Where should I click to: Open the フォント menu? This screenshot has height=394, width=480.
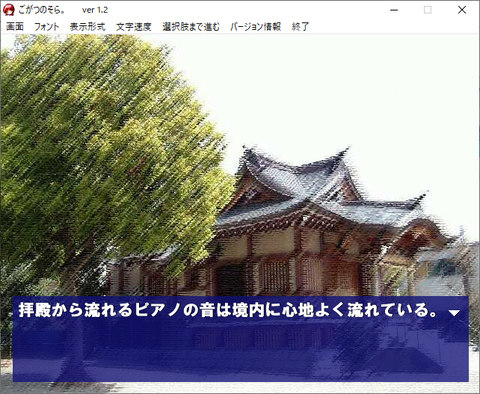click(x=47, y=27)
